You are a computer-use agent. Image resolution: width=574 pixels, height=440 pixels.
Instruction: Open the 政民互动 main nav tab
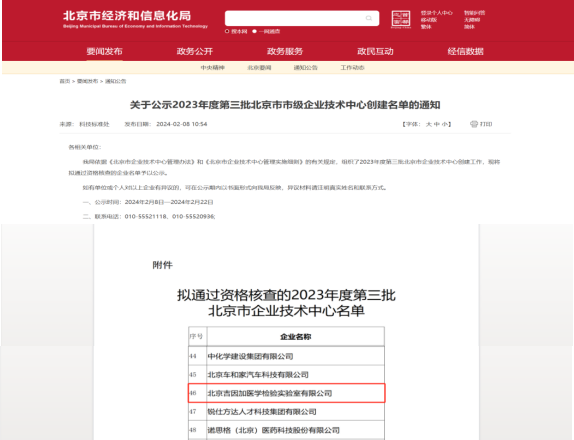pyautogui.click(x=375, y=51)
